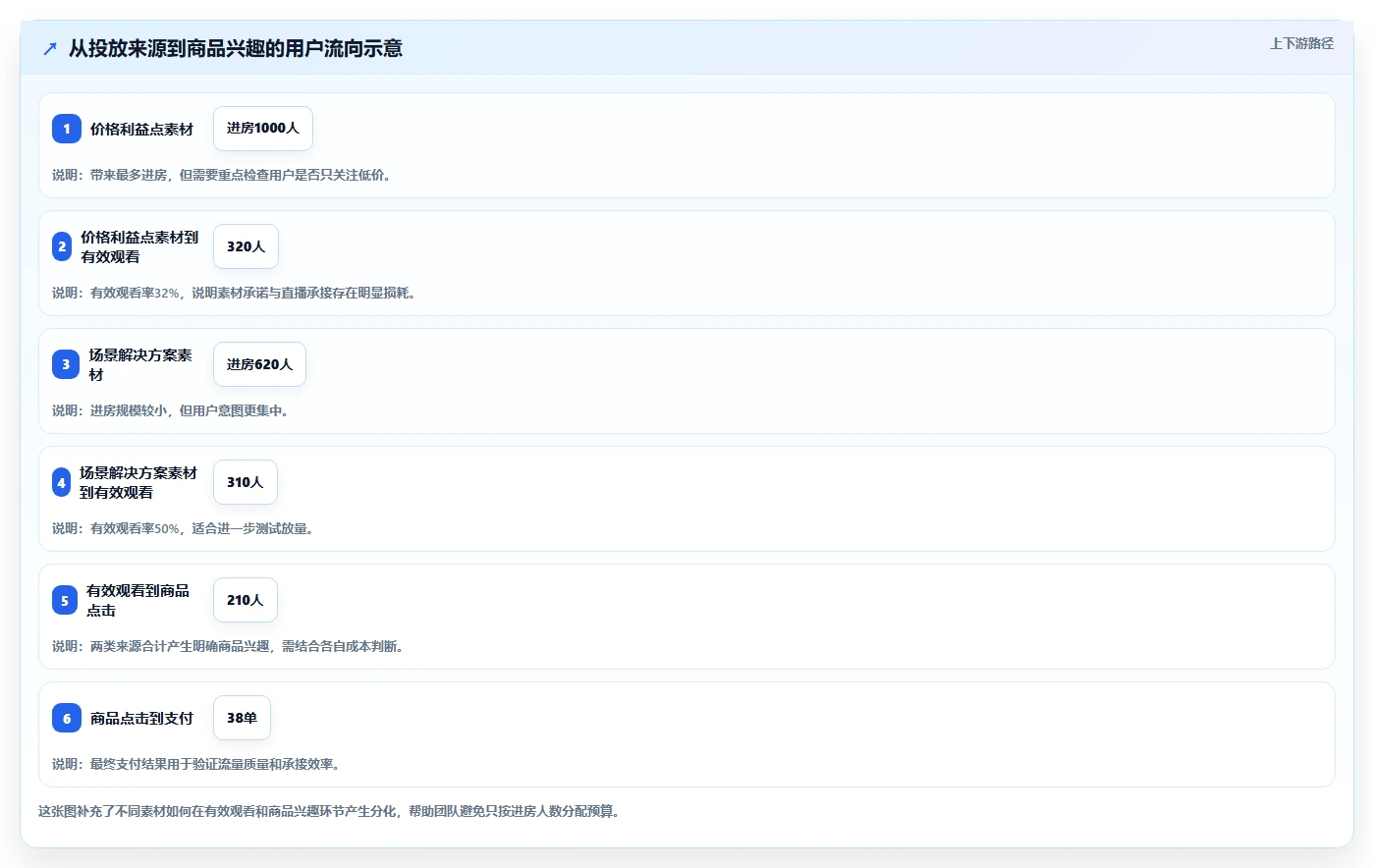Select step number 3 badge
The image size is (1374, 868).
pyautogui.click(x=66, y=364)
